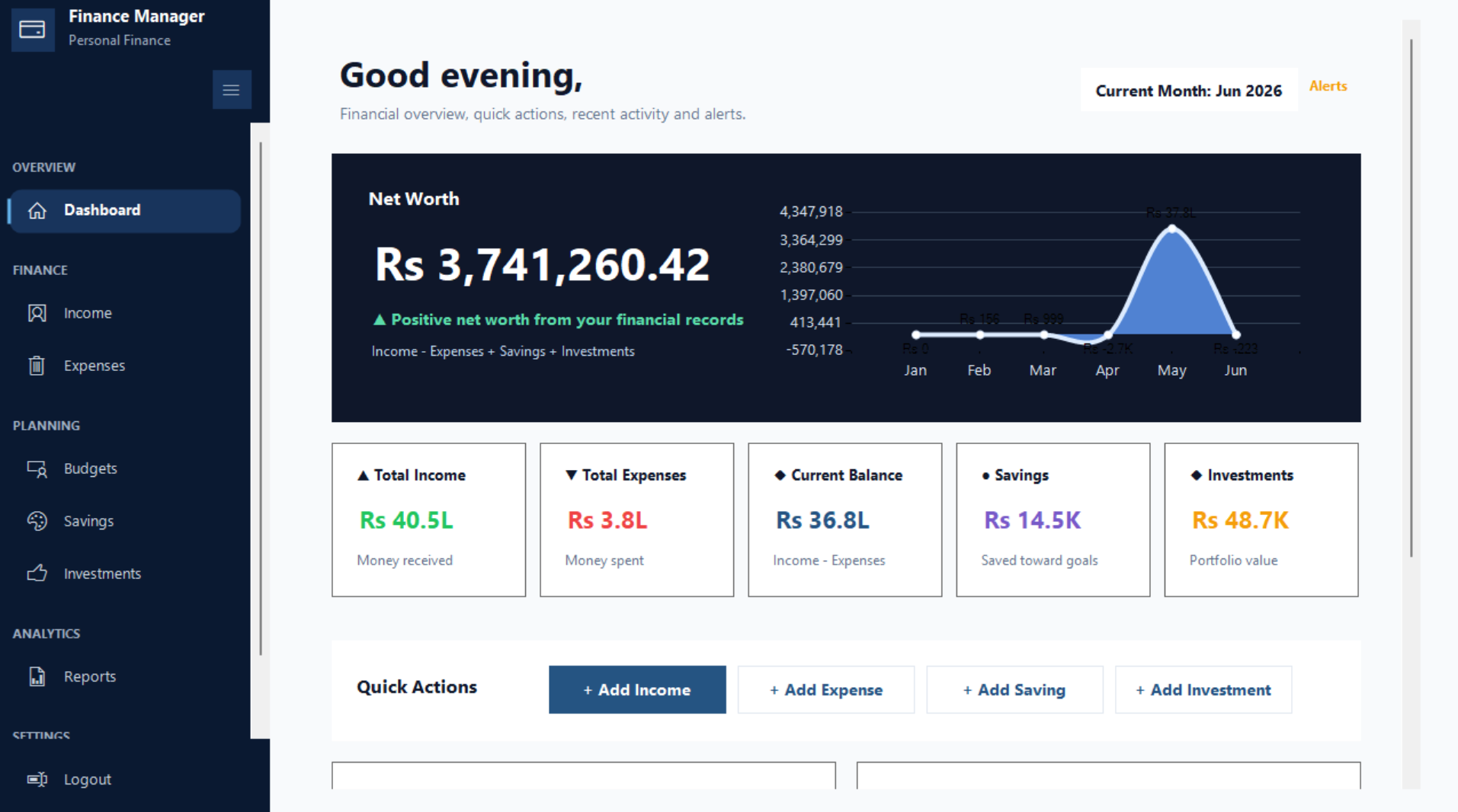Open the Alerts link
This screenshot has width=1458, height=812.
tap(1328, 86)
